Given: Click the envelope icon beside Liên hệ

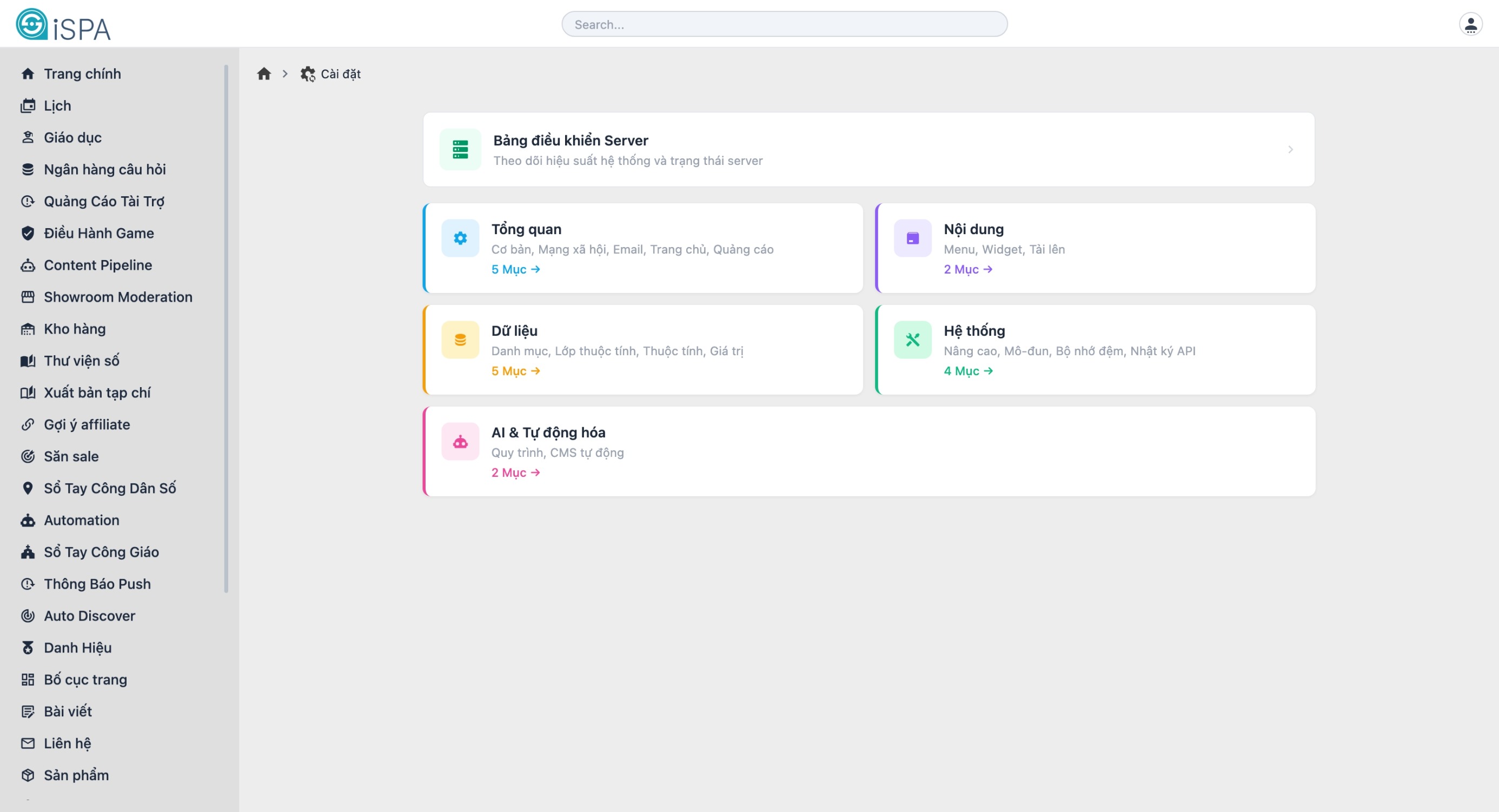Looking at the screenshot, I should [28, 743].
